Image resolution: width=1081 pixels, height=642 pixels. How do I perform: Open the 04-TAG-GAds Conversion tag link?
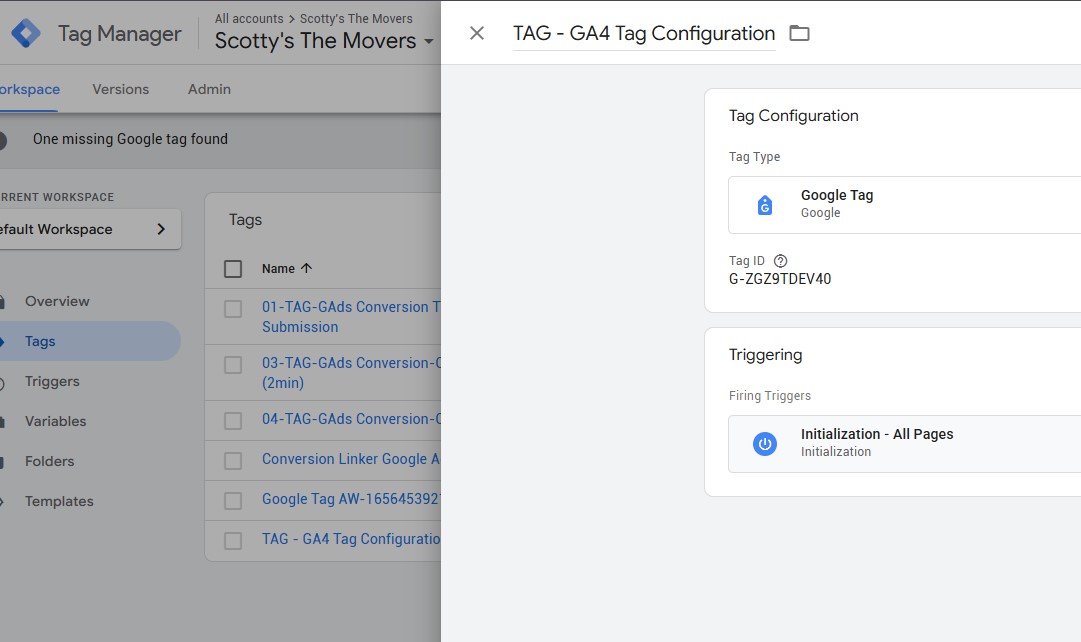(351, 419)
